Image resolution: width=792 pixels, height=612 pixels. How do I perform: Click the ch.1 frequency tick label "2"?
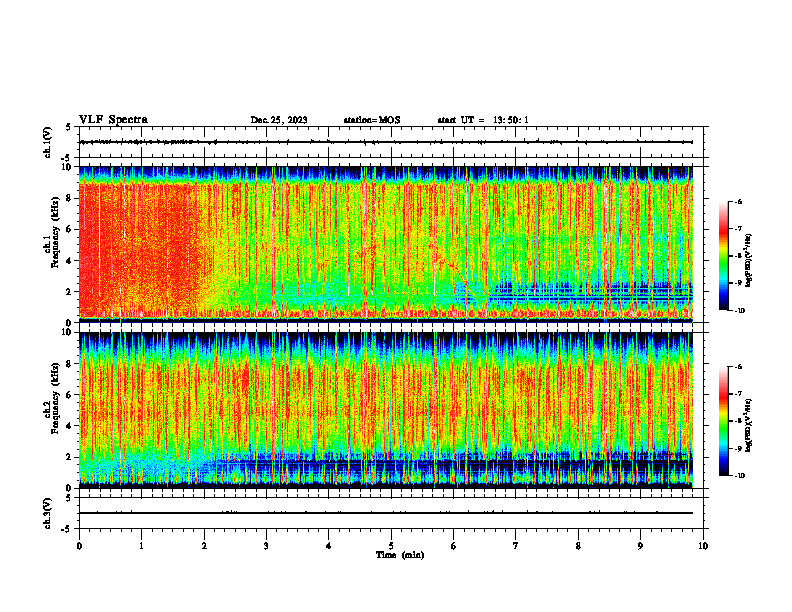coord(70,291)
